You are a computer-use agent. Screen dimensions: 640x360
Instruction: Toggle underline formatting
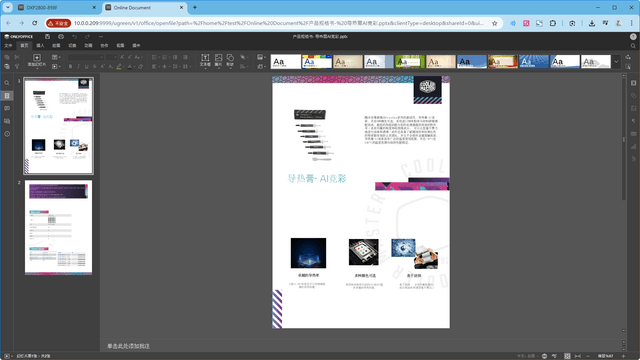[86, 66]
